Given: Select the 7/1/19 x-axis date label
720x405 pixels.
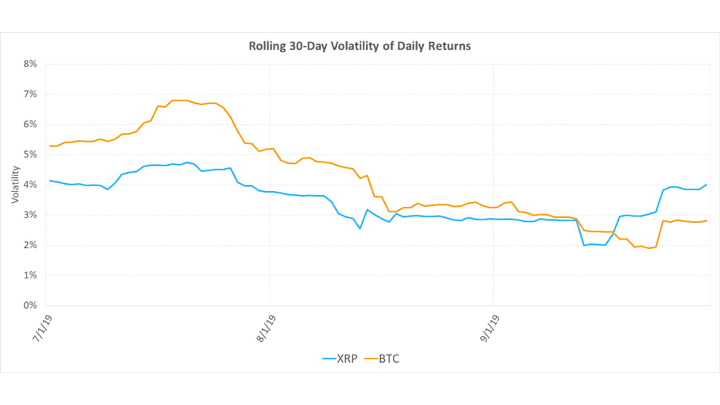Looking at the screenshot, I should 40,326.
